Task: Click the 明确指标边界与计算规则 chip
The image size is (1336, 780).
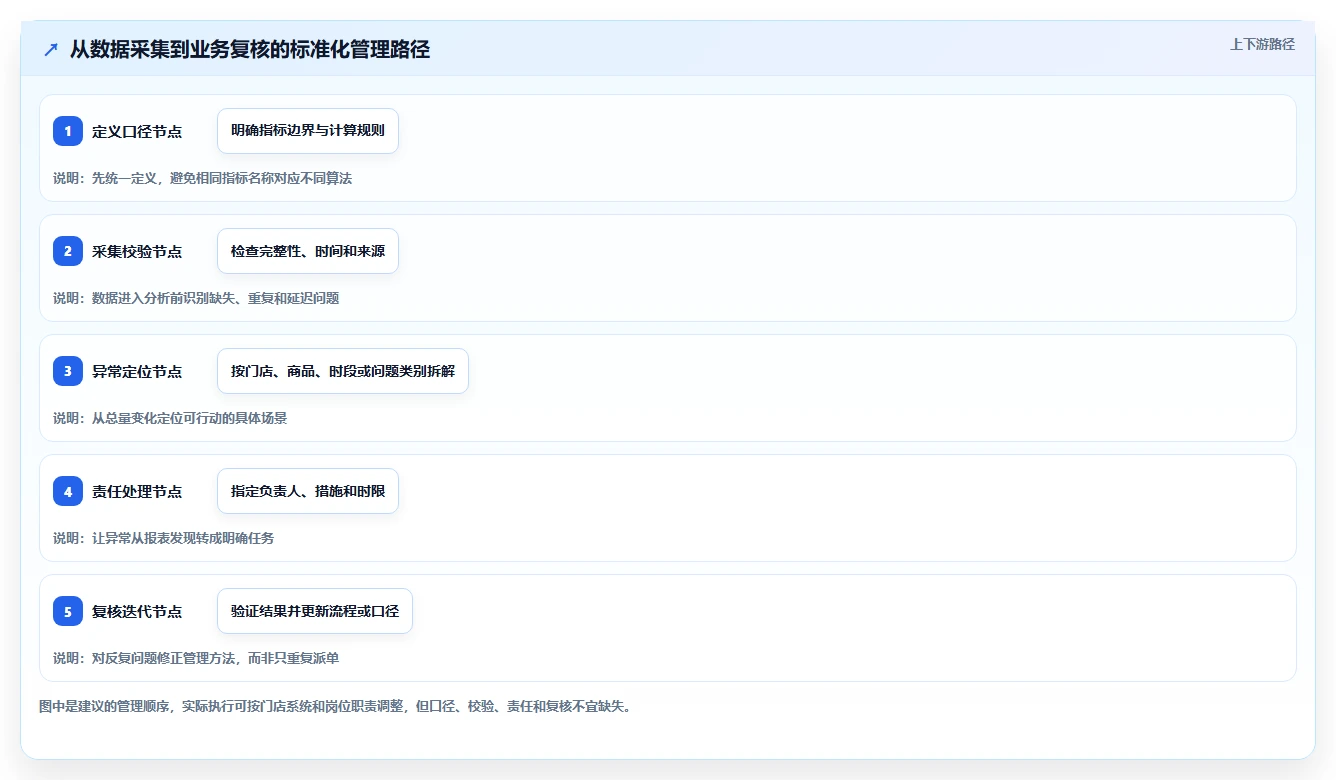Action: pyautogui.click(x=308, y=131)
